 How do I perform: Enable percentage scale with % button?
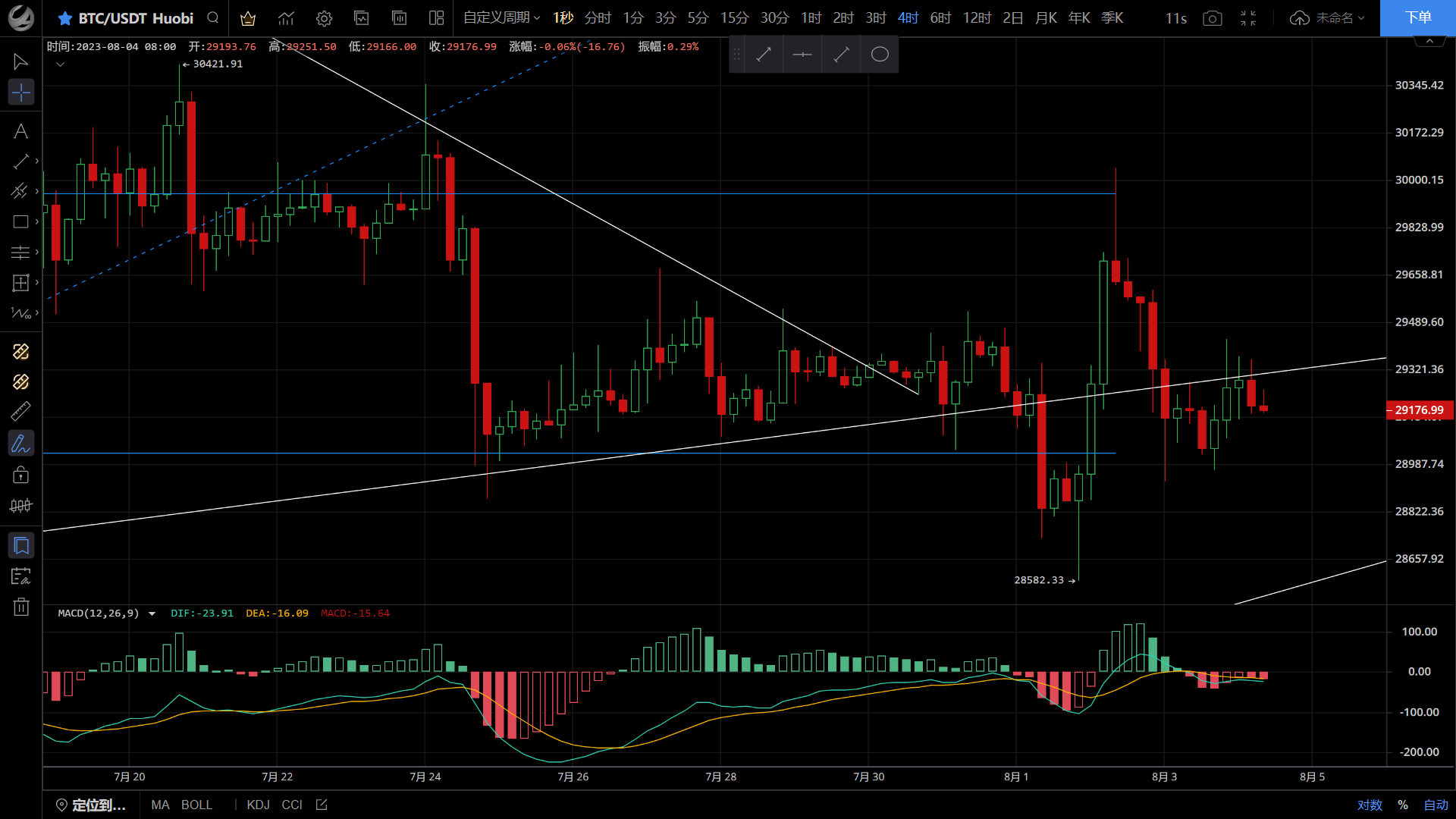click(1402, 805)
